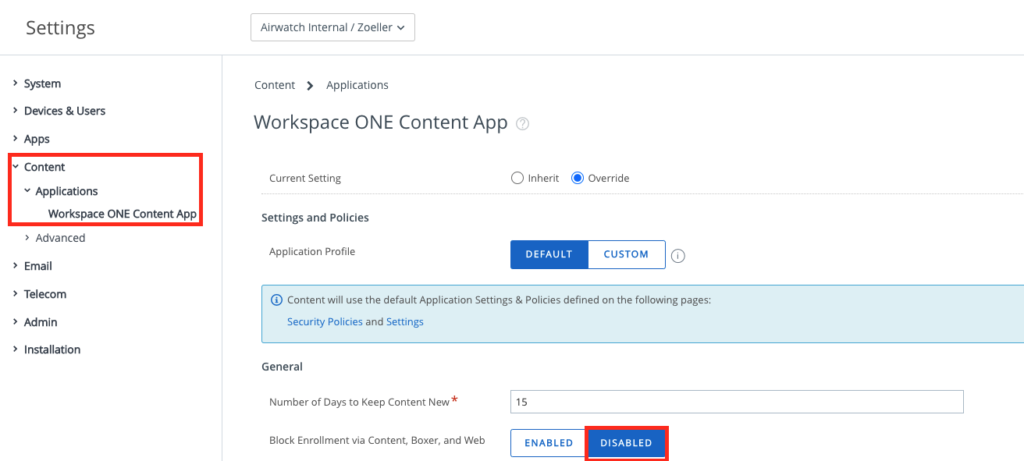
Task: Choose the Default application profile
Action: pos(549,254)
